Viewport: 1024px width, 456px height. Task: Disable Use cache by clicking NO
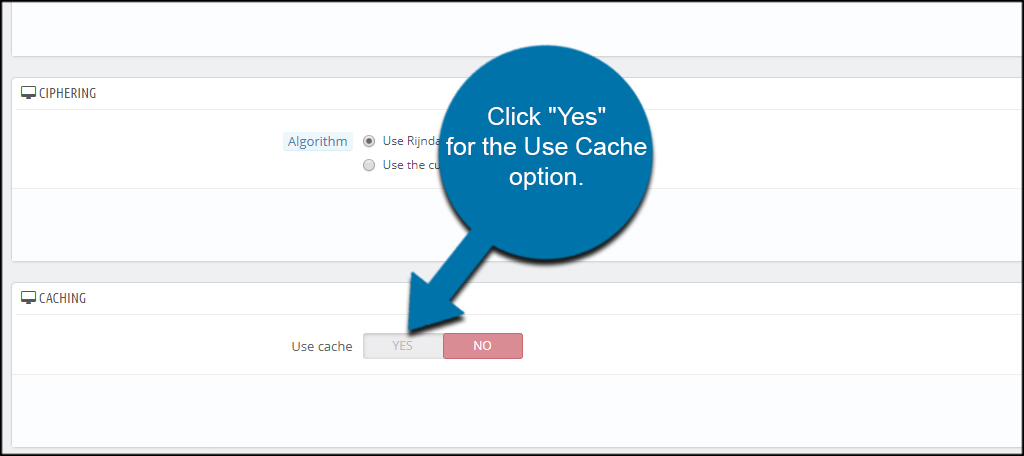tap(482, 346)
